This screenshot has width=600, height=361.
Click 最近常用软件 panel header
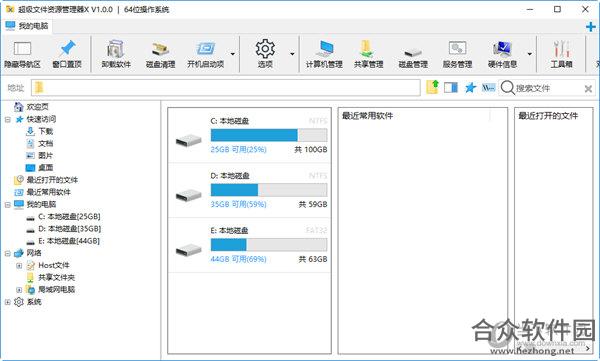367,116
